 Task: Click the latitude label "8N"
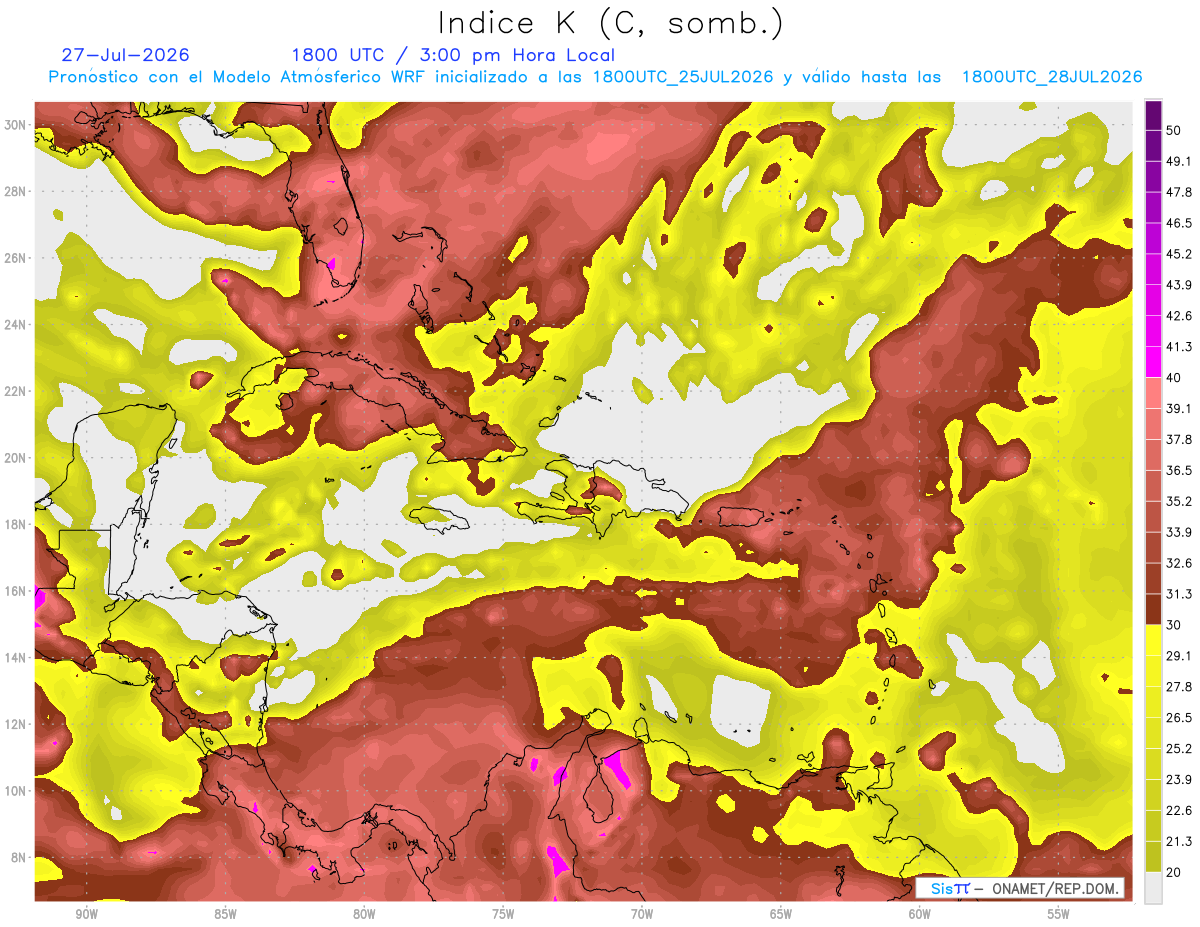click(x=19, y=857)
